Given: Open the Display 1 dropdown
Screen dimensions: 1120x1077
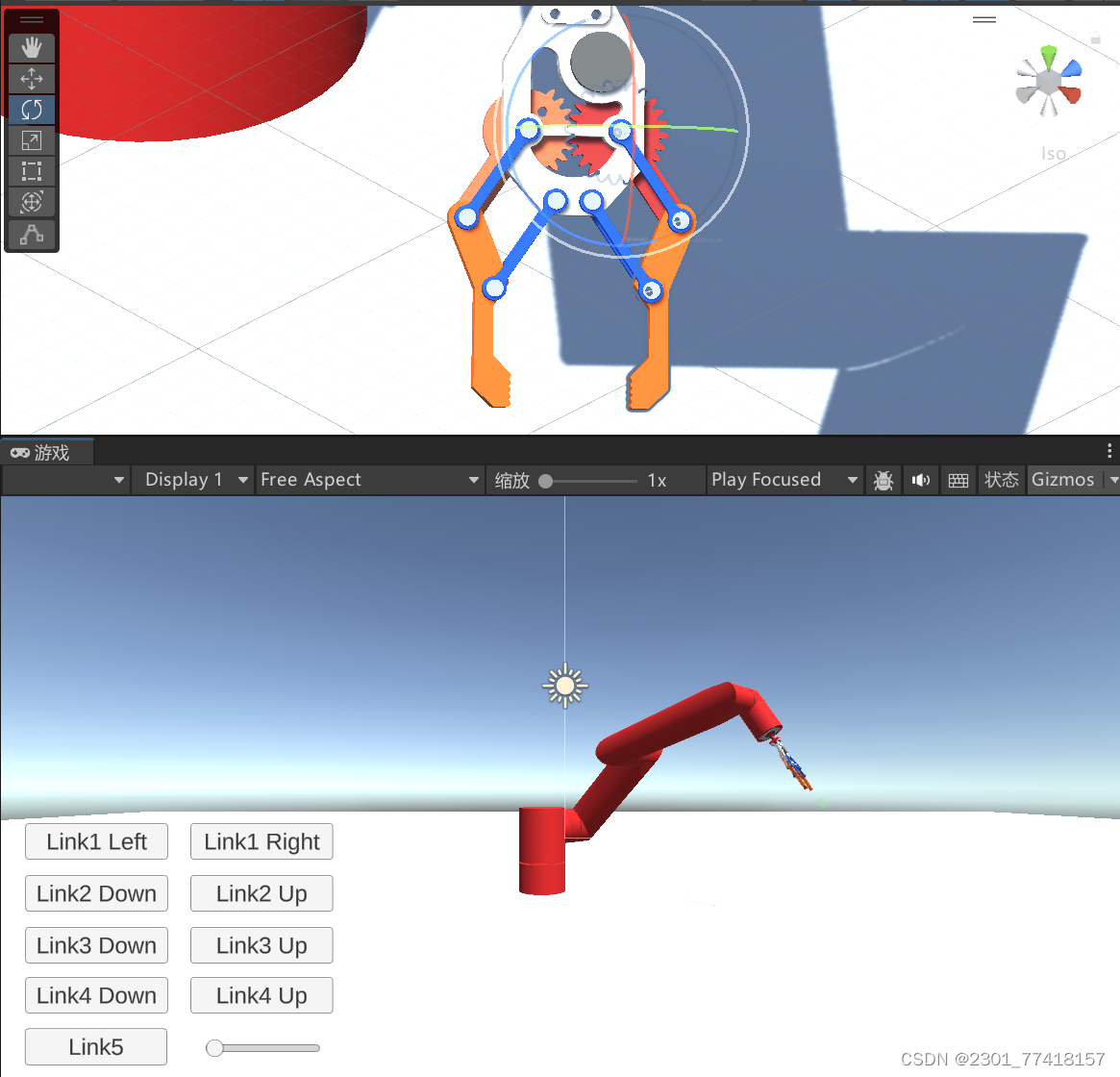Looking at the screenshot, I should point(192,480).
